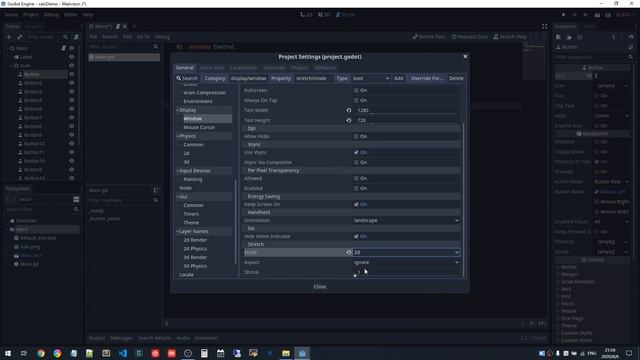This screenshot has height=360, width=640.
Task: Open Calculator from taskbar
Action: click(x=204, y=353)
